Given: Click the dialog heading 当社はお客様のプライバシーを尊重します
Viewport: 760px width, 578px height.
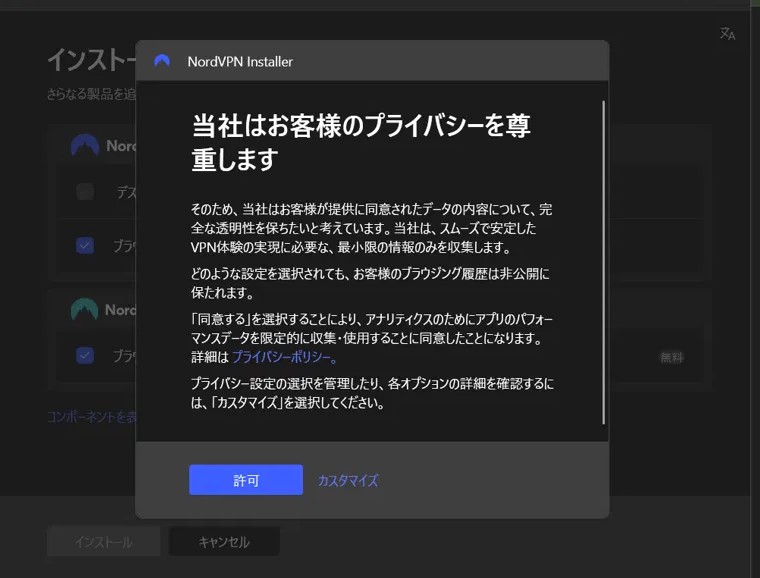Looking at the screenshot, I should [361, 142].
